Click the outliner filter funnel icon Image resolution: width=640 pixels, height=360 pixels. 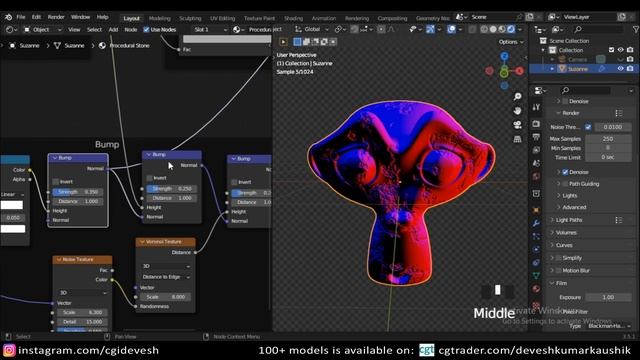click(636, 29)
